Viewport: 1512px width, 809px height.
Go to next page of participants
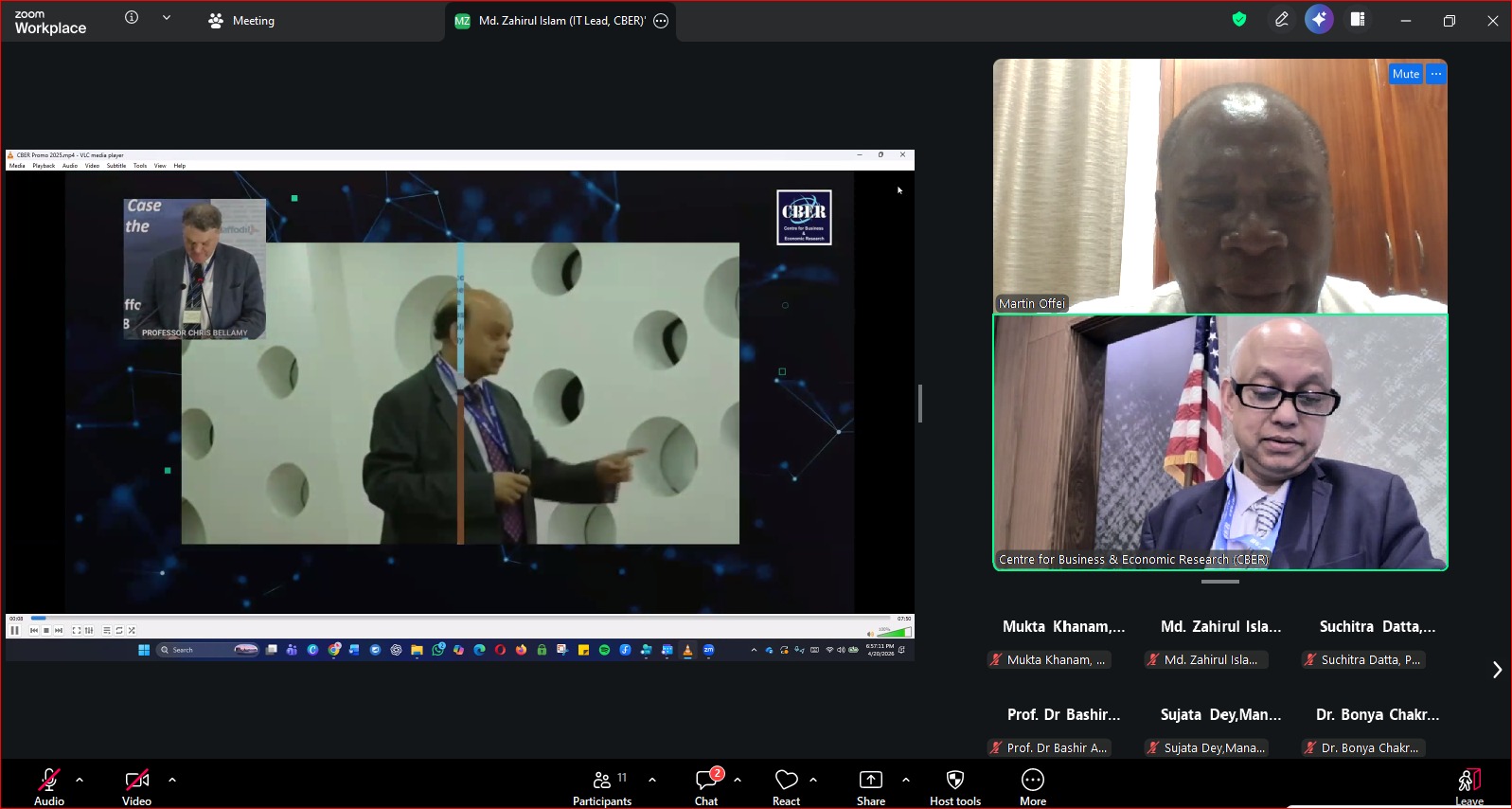point(1497,670)
